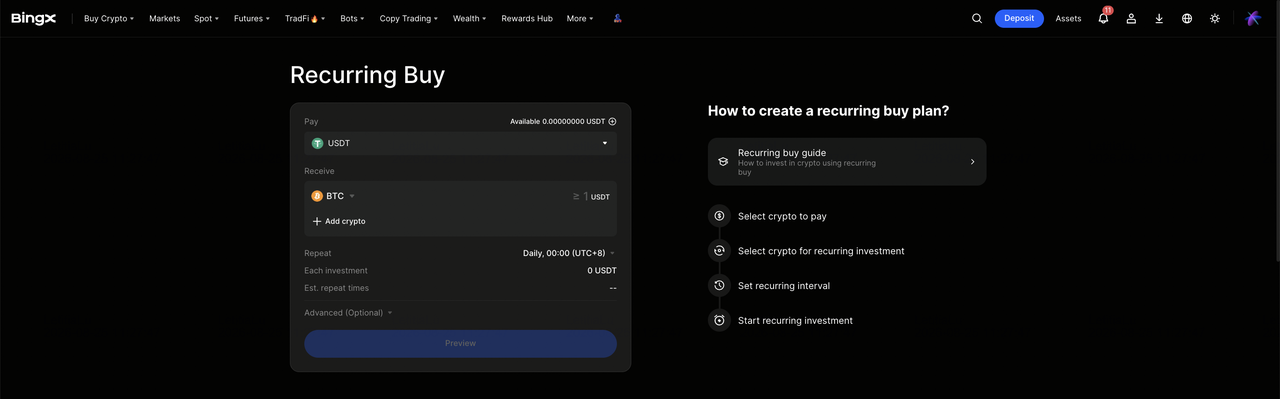Open the Copy Trading dropdown menu
Image resolution: width=1280 pixels, height=399 pixels.
click(409, 18)
